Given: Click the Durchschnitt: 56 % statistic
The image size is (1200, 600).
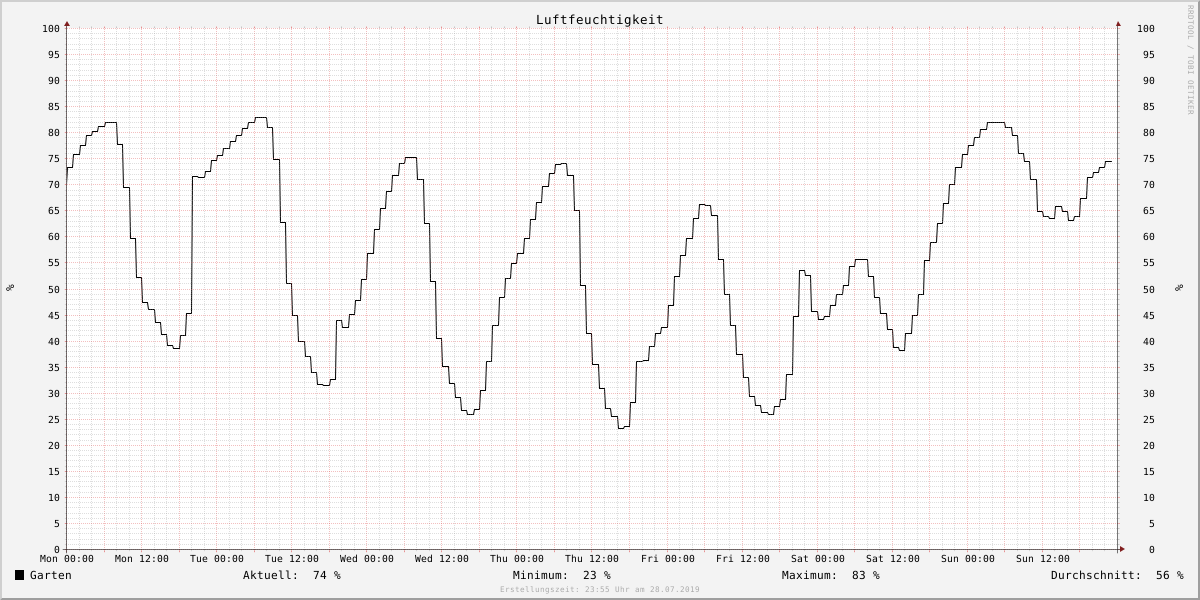Looking at the screenshot, I should pyautogui.click(x=1117, y=575).
